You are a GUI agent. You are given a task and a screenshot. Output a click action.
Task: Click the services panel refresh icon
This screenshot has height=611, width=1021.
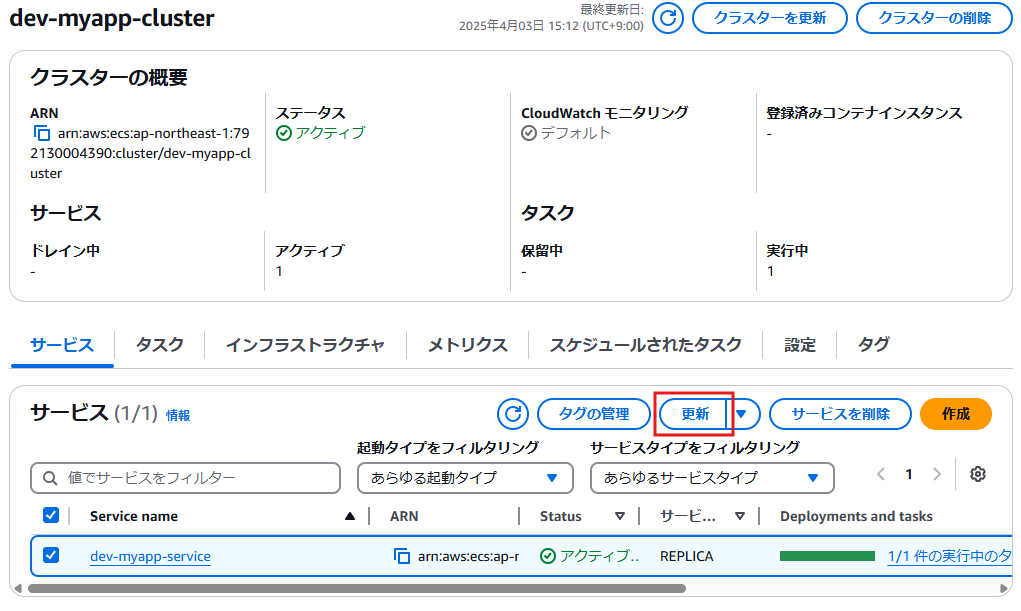512,414
